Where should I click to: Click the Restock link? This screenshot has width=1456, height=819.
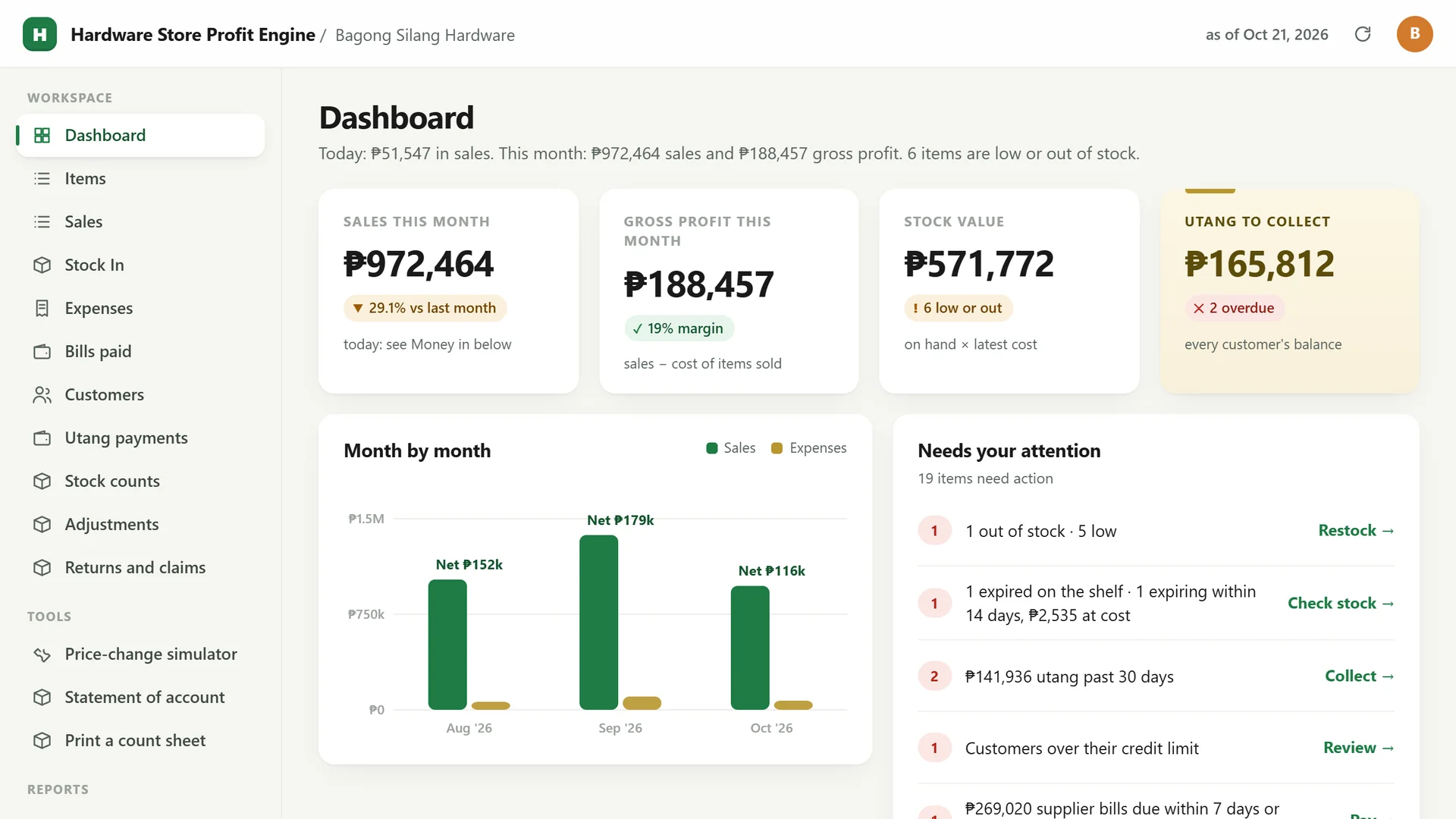click(1356, 530)
